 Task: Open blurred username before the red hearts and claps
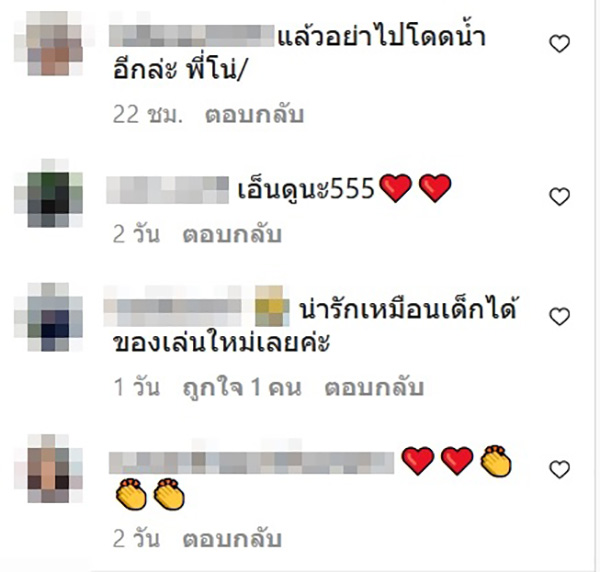pyautogui.click(x=251, y=463)
